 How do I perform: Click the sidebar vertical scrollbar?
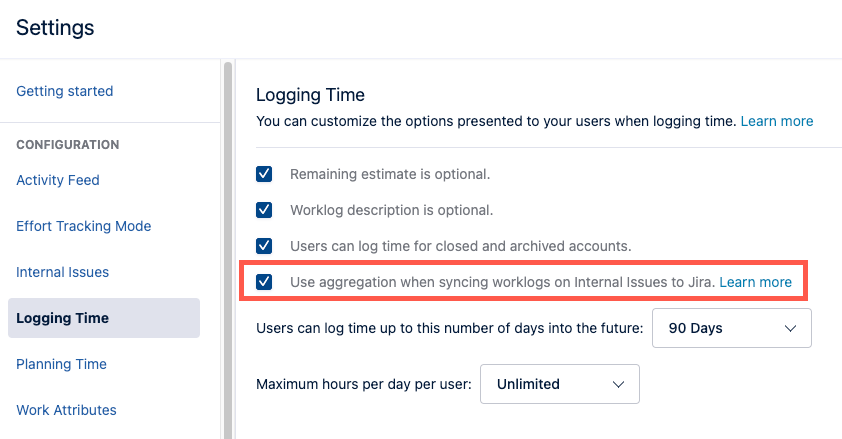(x=228, y=250)
